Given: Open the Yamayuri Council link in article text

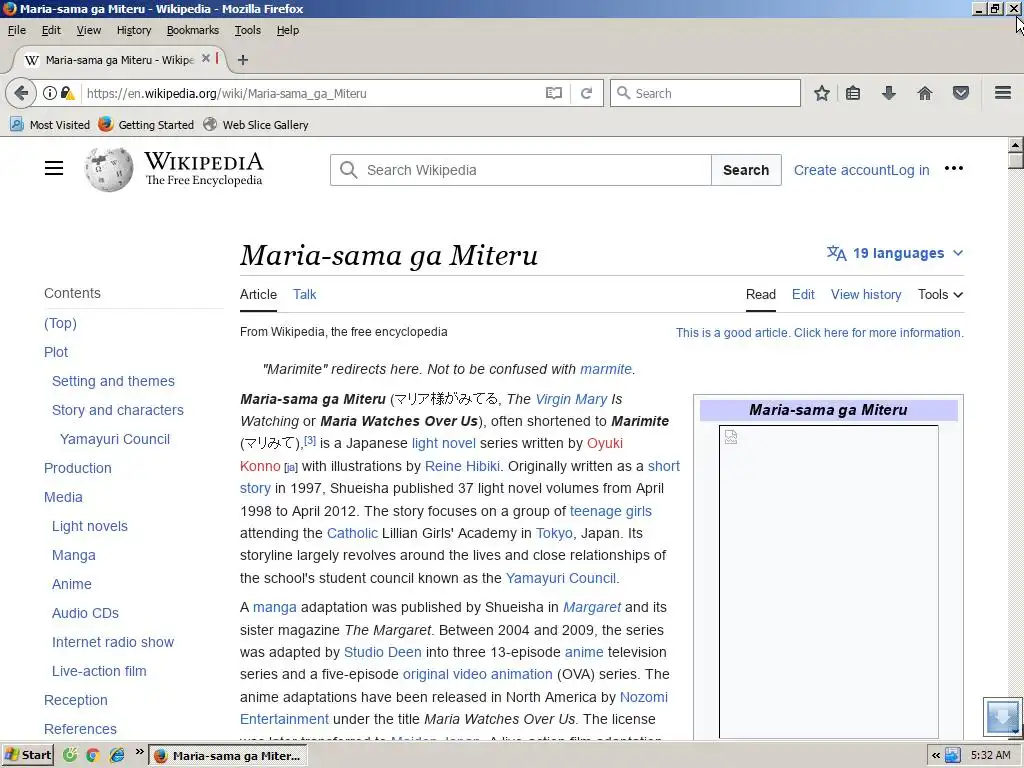Looking at the screenshot, I should click(x=560, y=578).
